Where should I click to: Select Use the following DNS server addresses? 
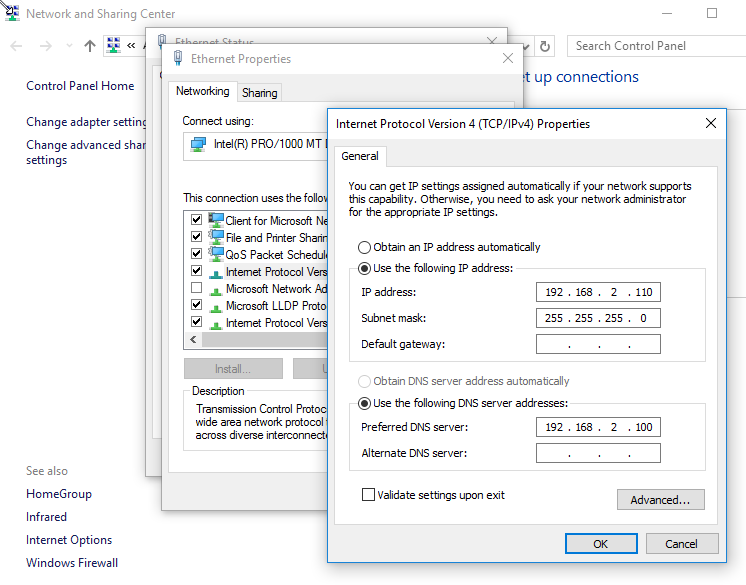[x=365, y=403]
